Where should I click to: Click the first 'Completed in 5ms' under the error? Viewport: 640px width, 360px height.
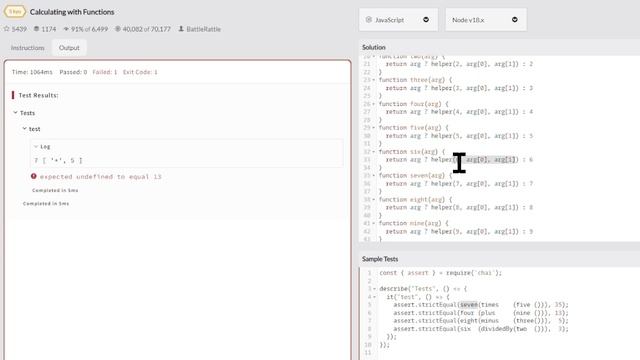55,190
